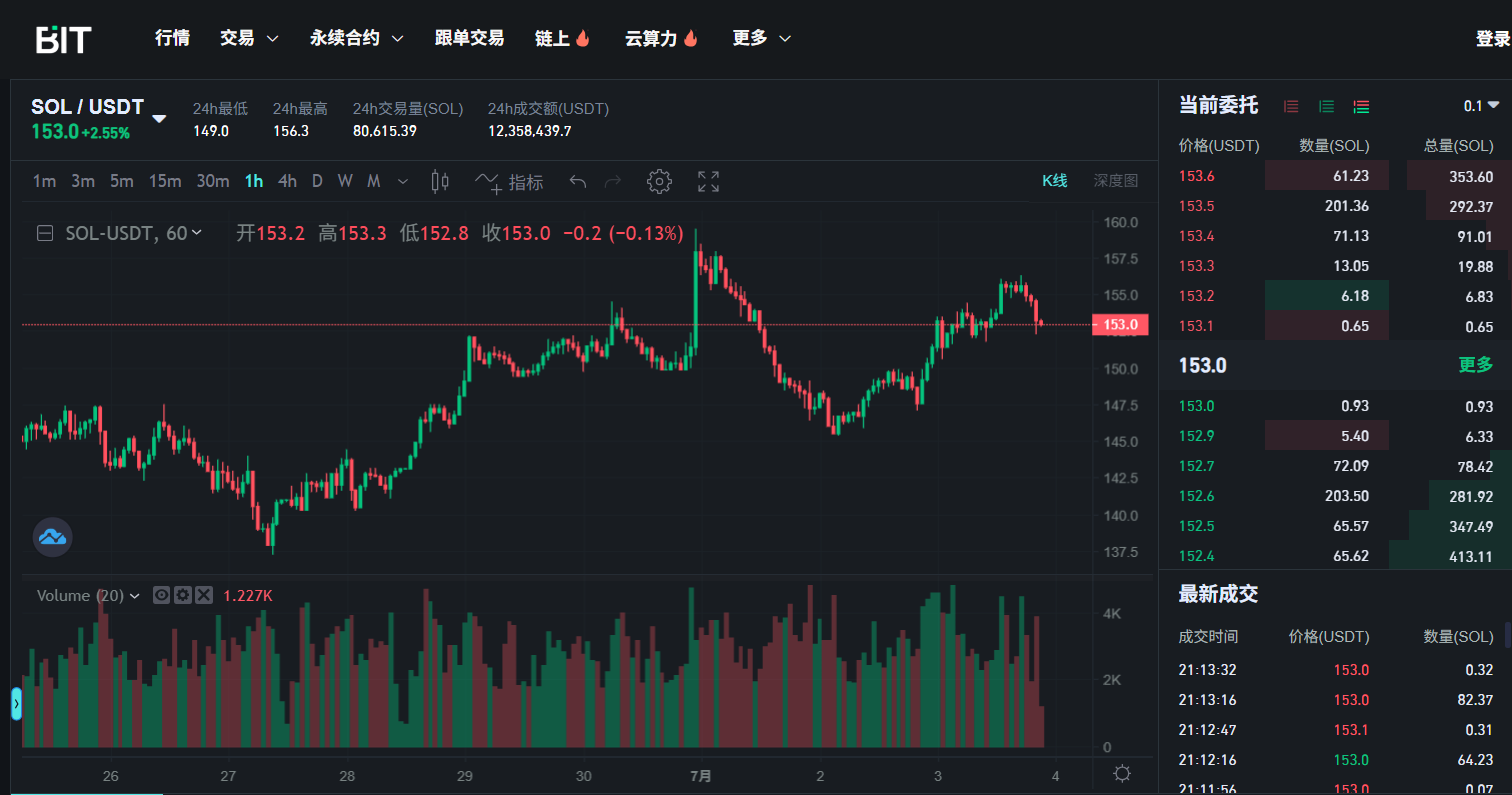Click the chart settings gear icon
This screenshot has height=795, width=1512.
(659, 181)
